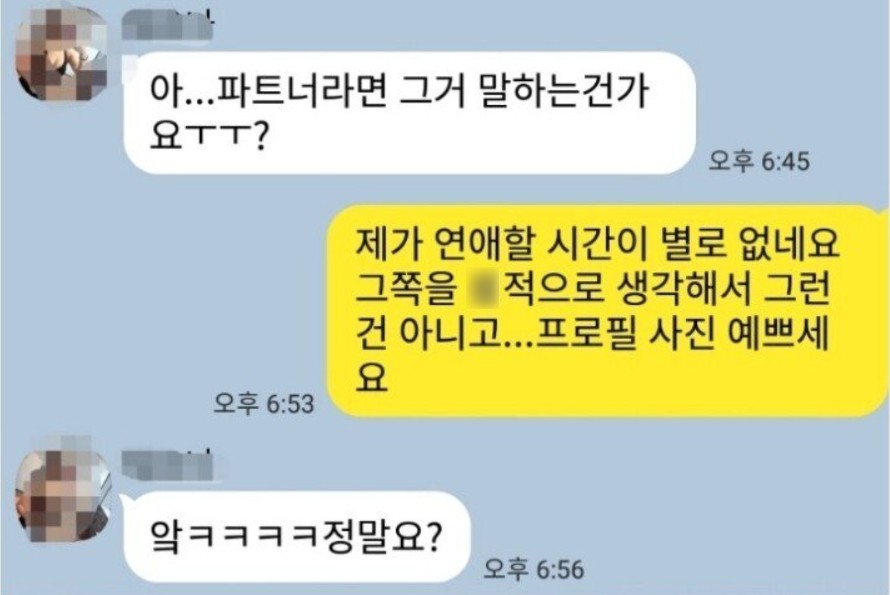The height and width of the screenshot is (595, 890).
Task: Select the white bubble starting with 아...파트너라면
Action: (409, 113)
